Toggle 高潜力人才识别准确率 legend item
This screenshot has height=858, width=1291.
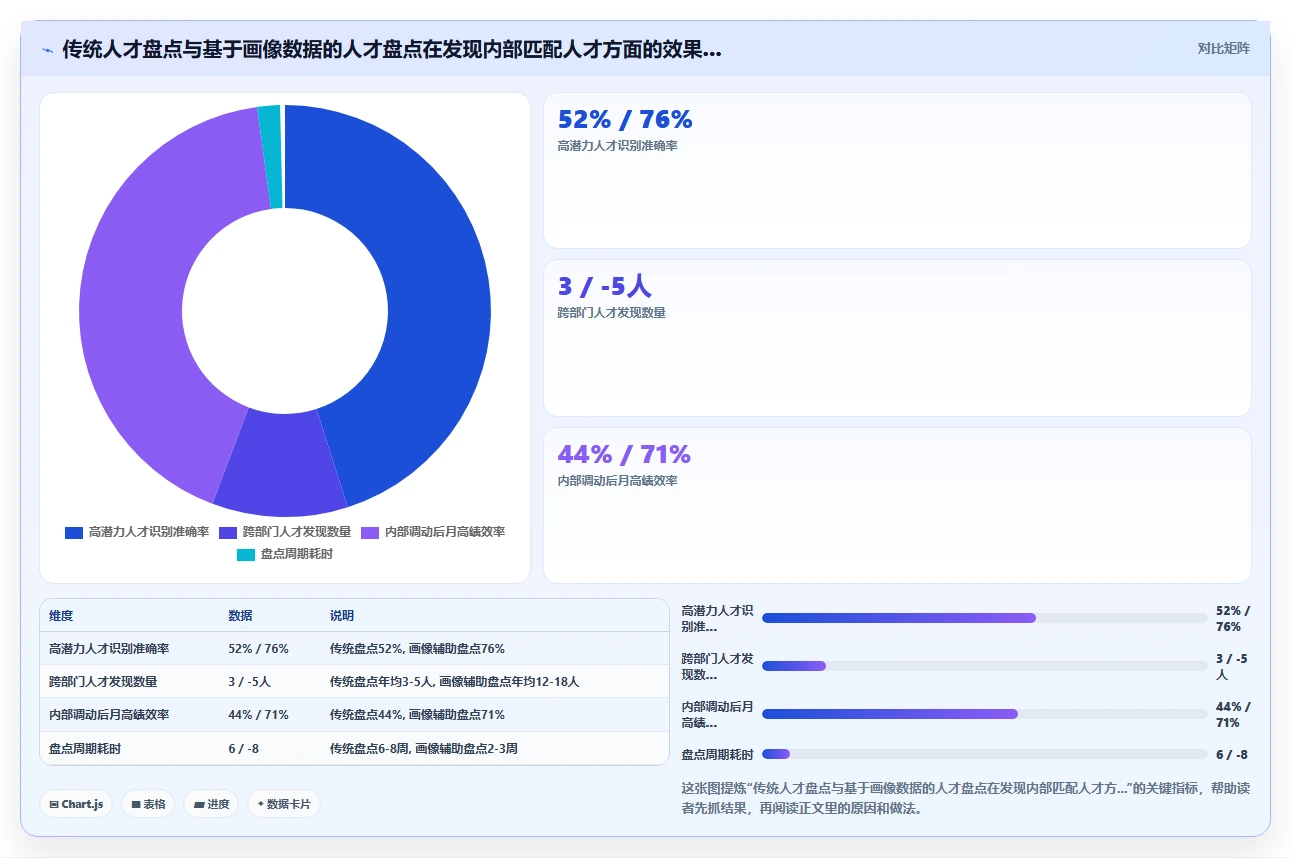[137, 532]
